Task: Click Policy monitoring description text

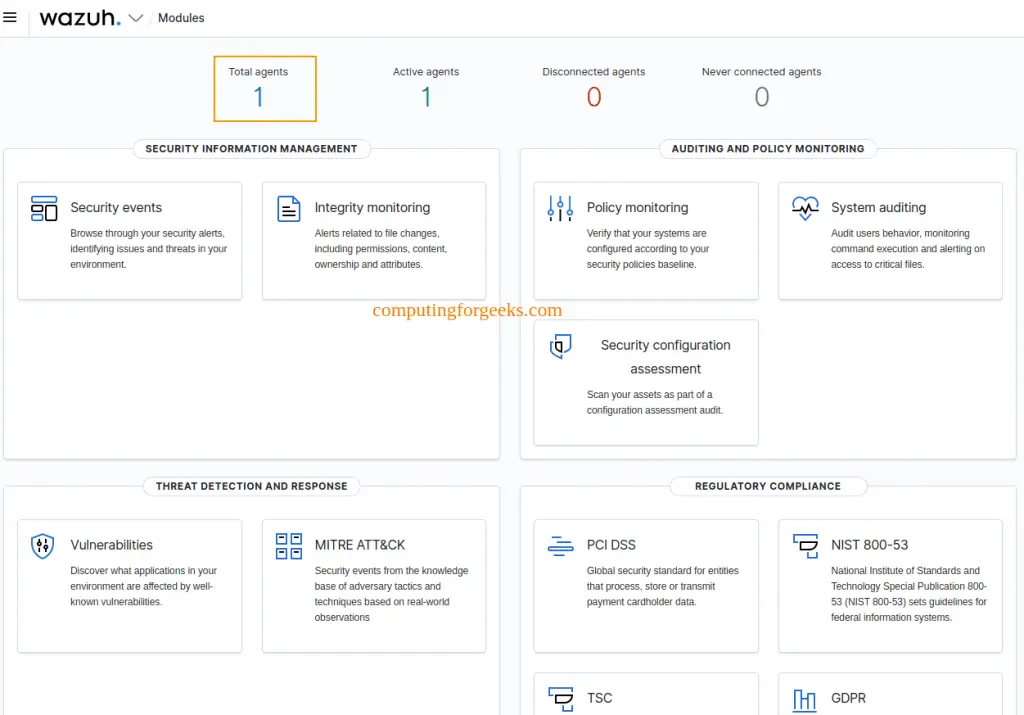Action: click(x=648, y=249)
